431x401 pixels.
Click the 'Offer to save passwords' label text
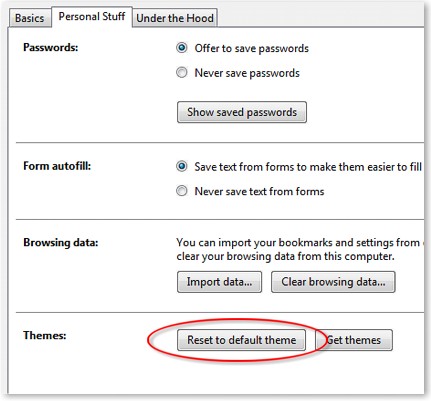[x=252, y=48]
